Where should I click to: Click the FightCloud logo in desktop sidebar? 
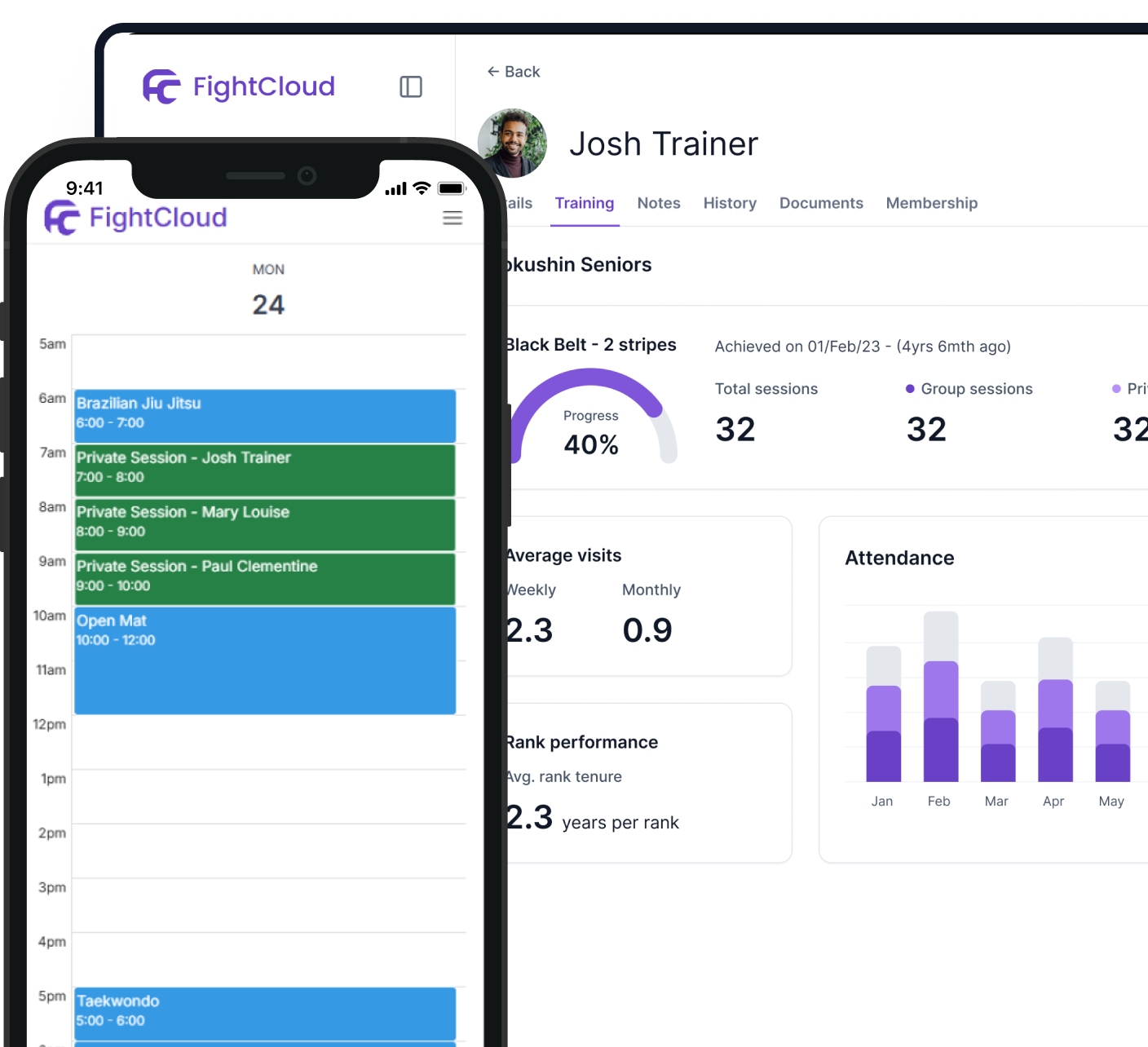point(239,86)
